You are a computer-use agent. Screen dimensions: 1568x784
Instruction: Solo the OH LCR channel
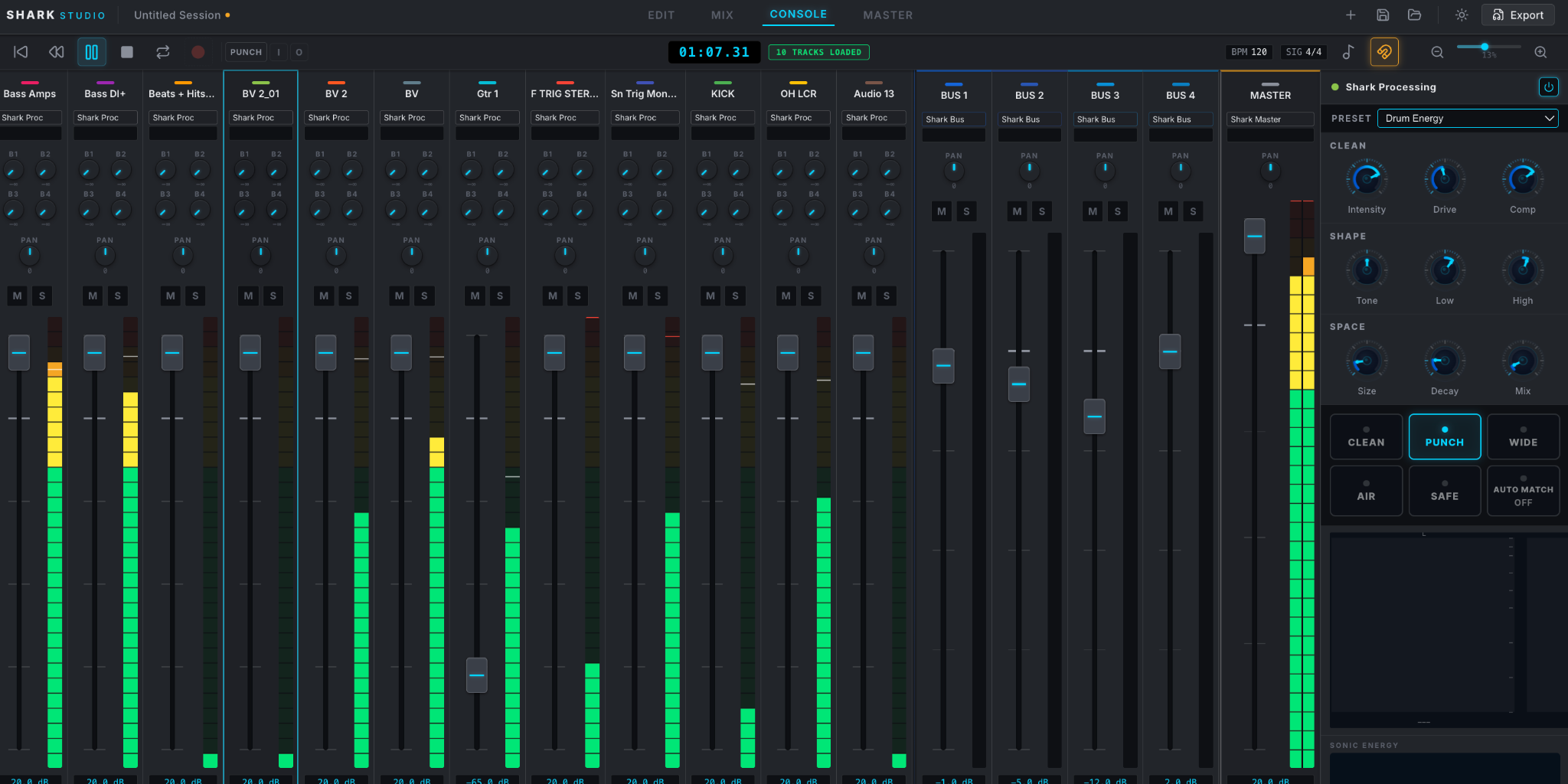click(x=811, y=296)
